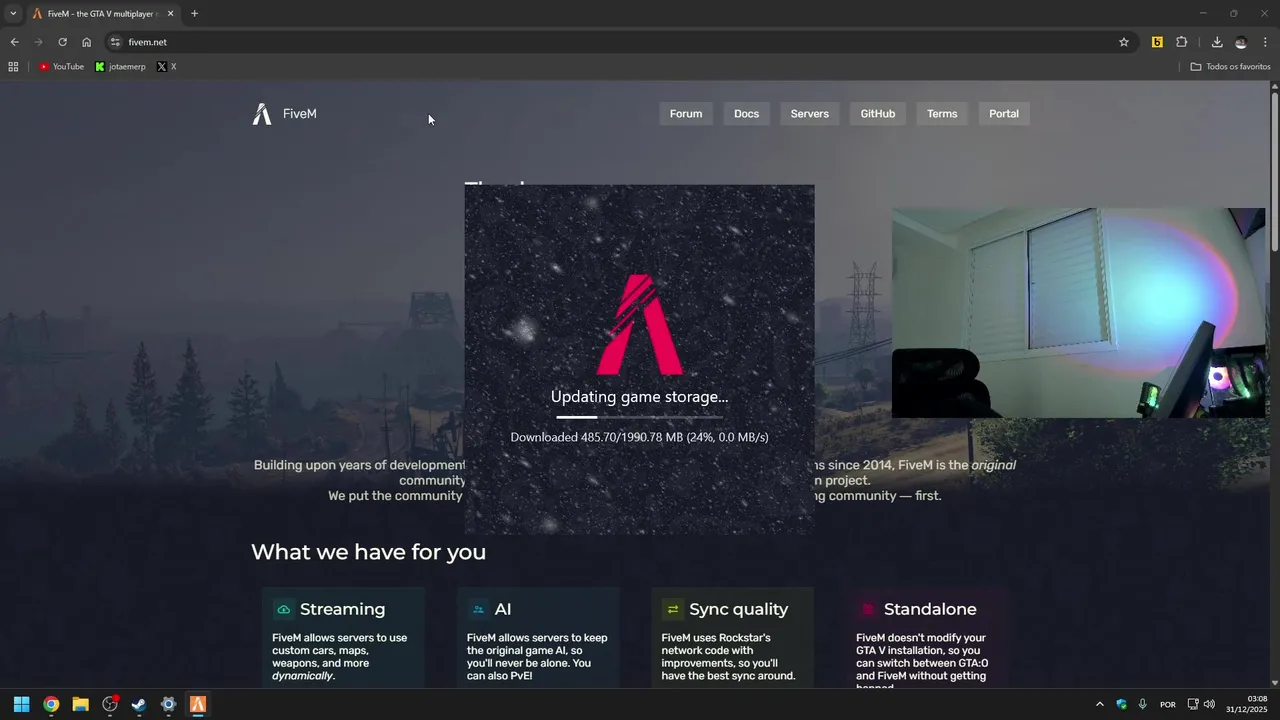
Task: Click the FiveM tab in browser
Action: coord(103,14)
